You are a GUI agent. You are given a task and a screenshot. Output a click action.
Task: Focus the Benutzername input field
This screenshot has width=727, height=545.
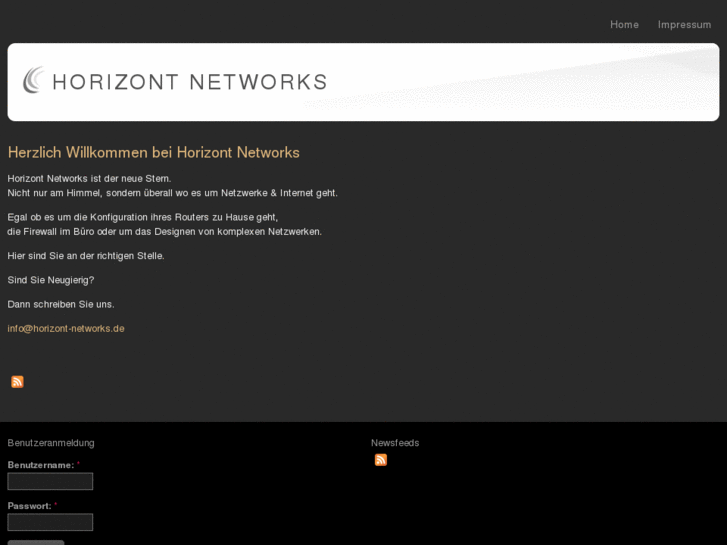pyautogui.click(x=50, y=482)
